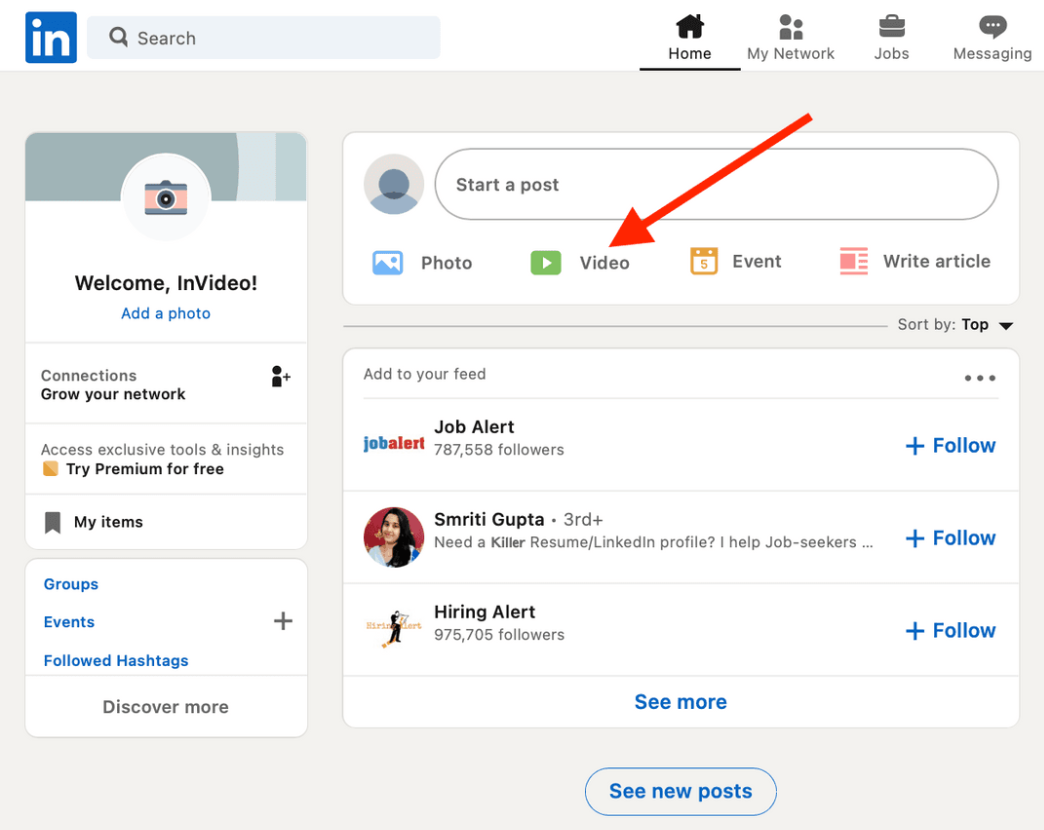Click the Photo picture icon
The height and width of the screenshot is (830, 1044).
(388, 262)
